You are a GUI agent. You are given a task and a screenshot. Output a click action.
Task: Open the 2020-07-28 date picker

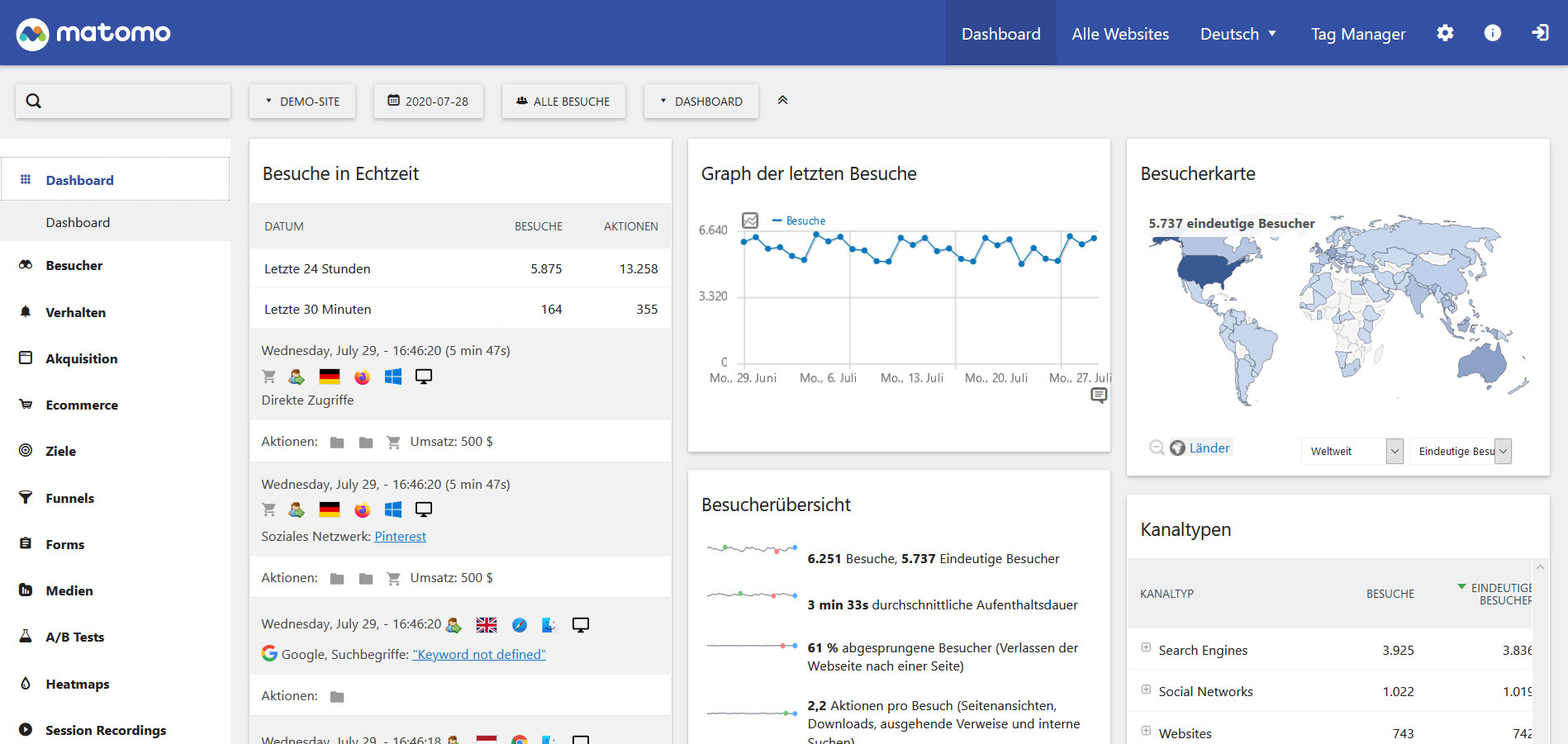point(428,102)
